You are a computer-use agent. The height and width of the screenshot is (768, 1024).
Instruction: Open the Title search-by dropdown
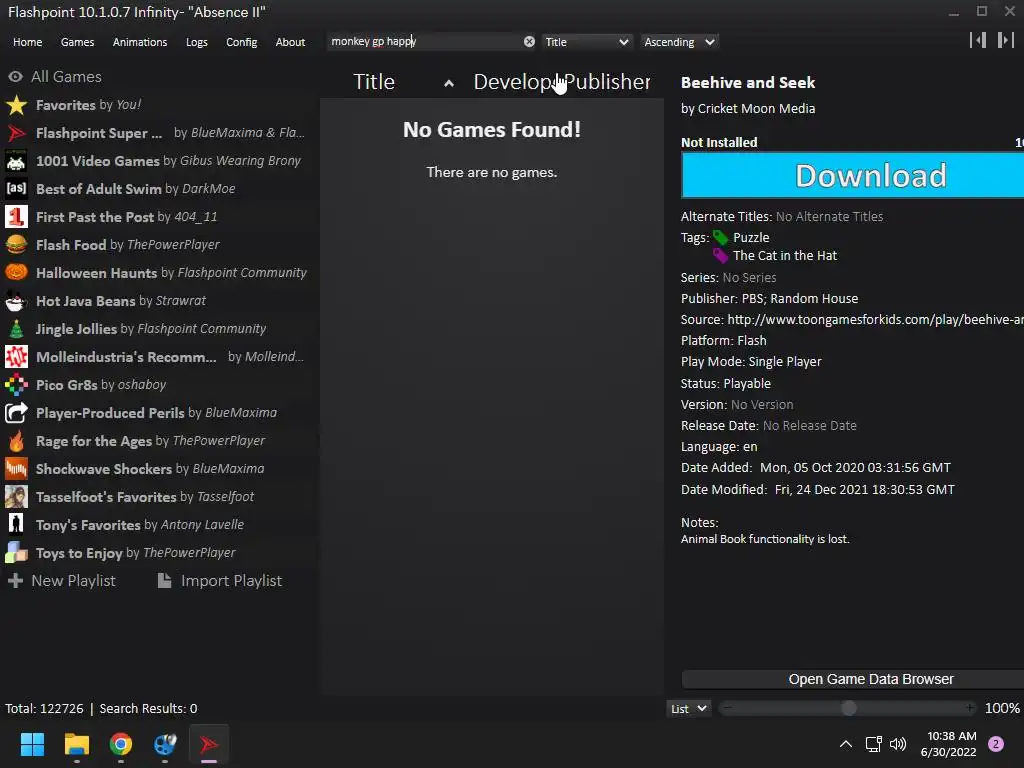point(587,42)
